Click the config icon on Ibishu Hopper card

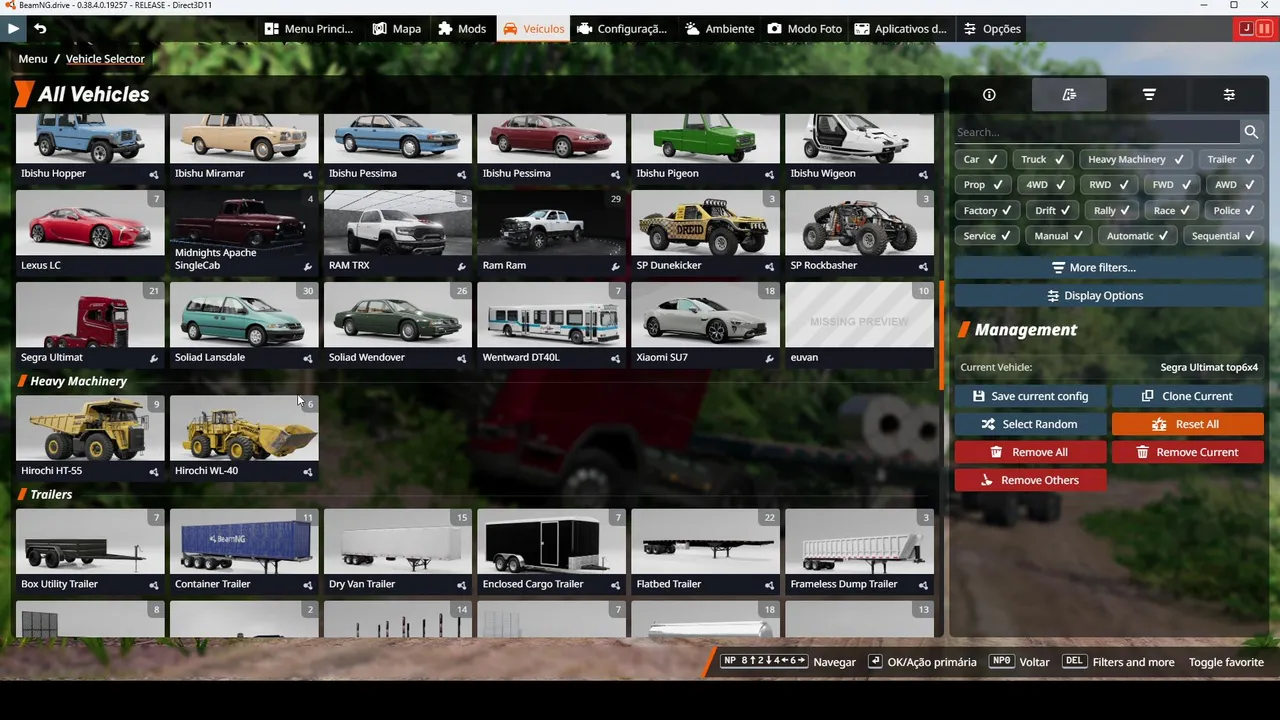154,174
